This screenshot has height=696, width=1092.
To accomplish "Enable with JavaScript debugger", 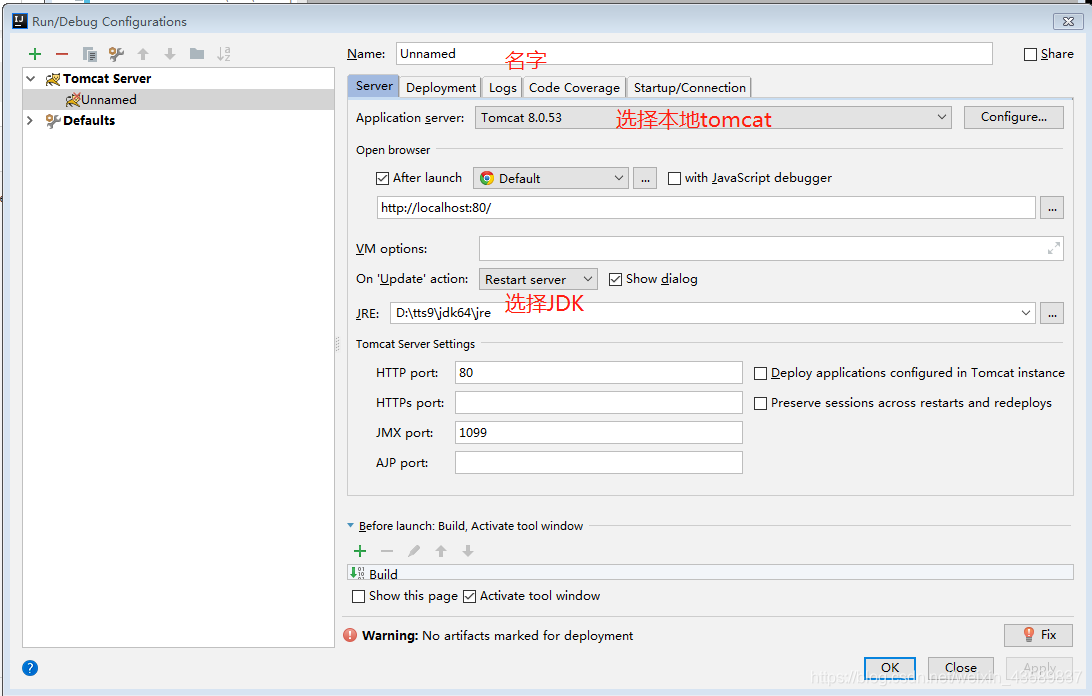I will (x=674, y=178).
